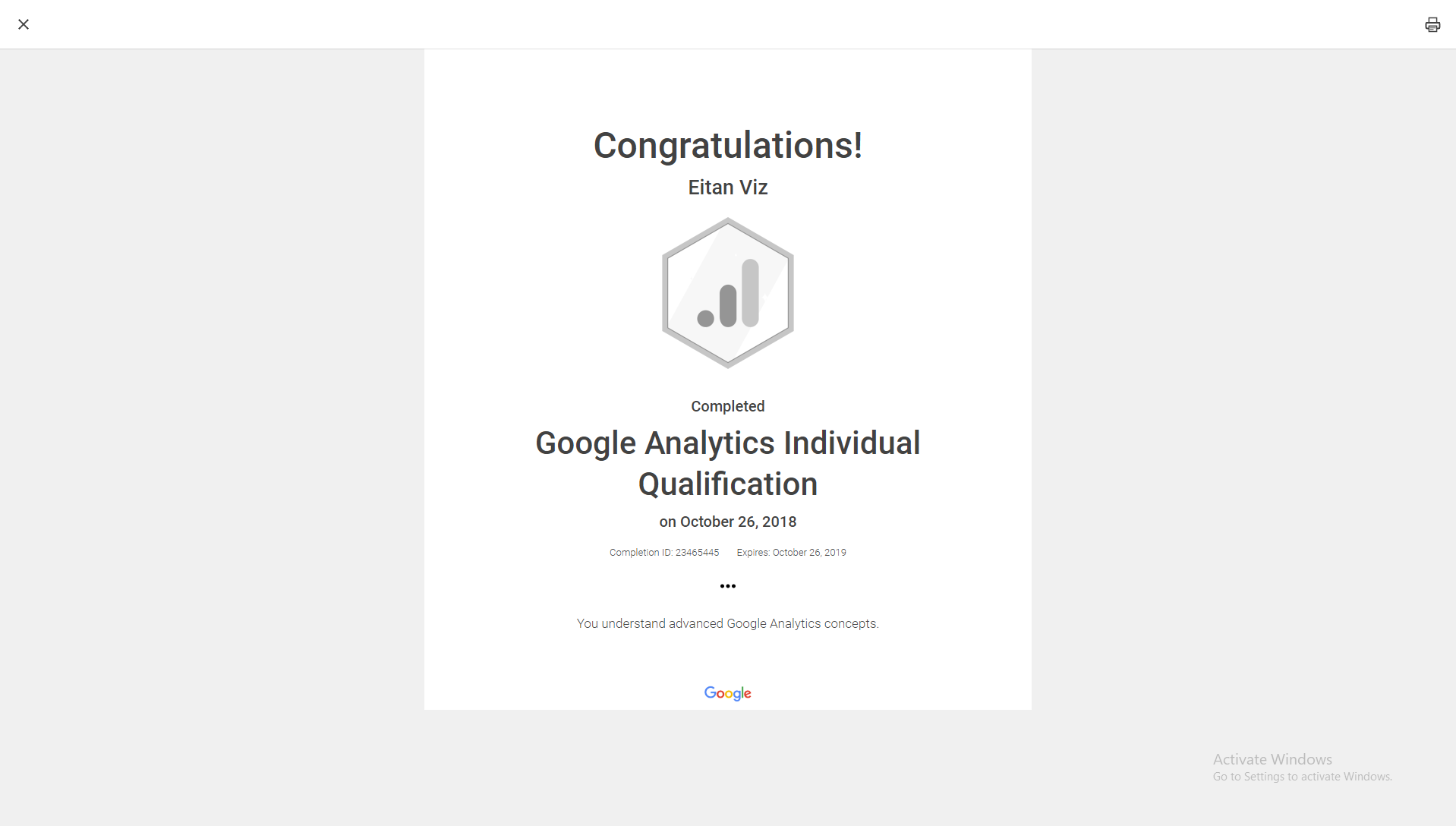Select the name Eitan Viz
Image resolution: width=1456 pixels, height=826 pixels.
pyautogui.click(x=727, y=188)
